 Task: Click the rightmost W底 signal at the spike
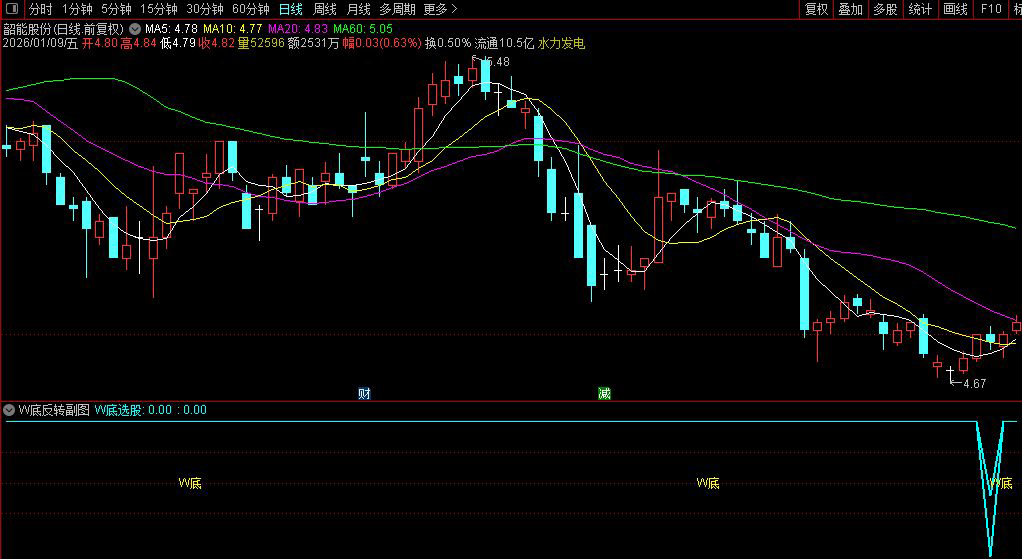click(1001, 483)
